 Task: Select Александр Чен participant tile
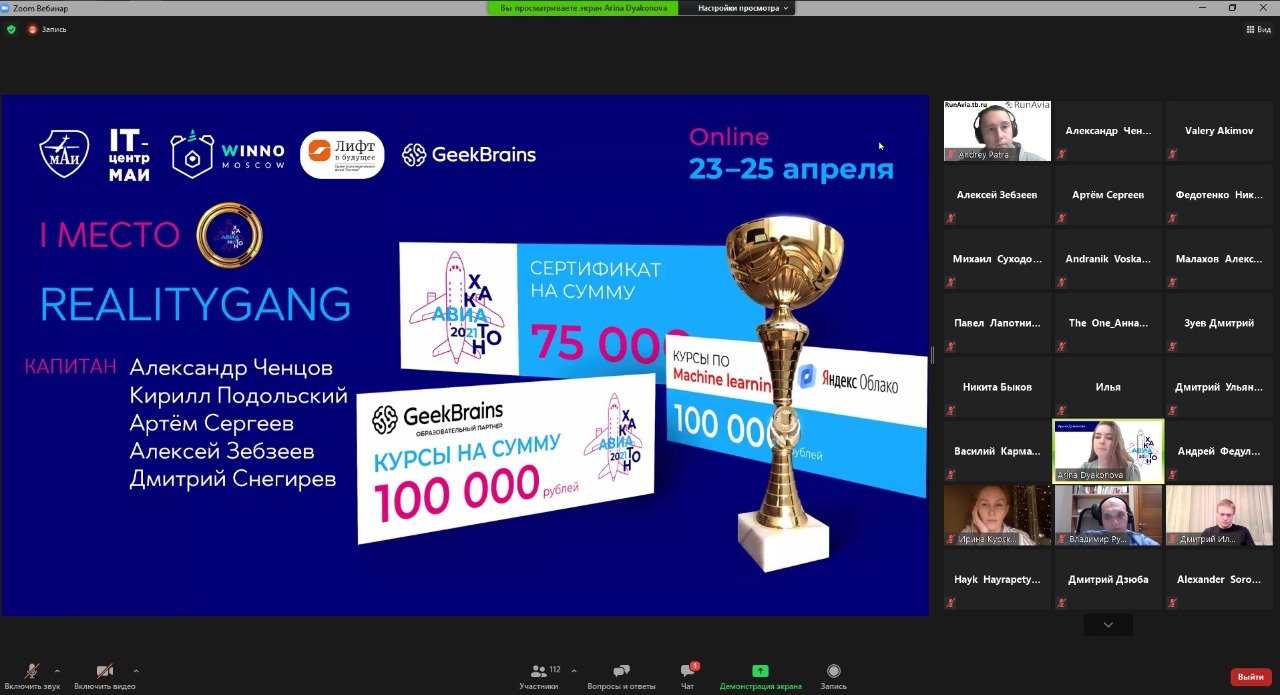click(x=1108, y=131)
